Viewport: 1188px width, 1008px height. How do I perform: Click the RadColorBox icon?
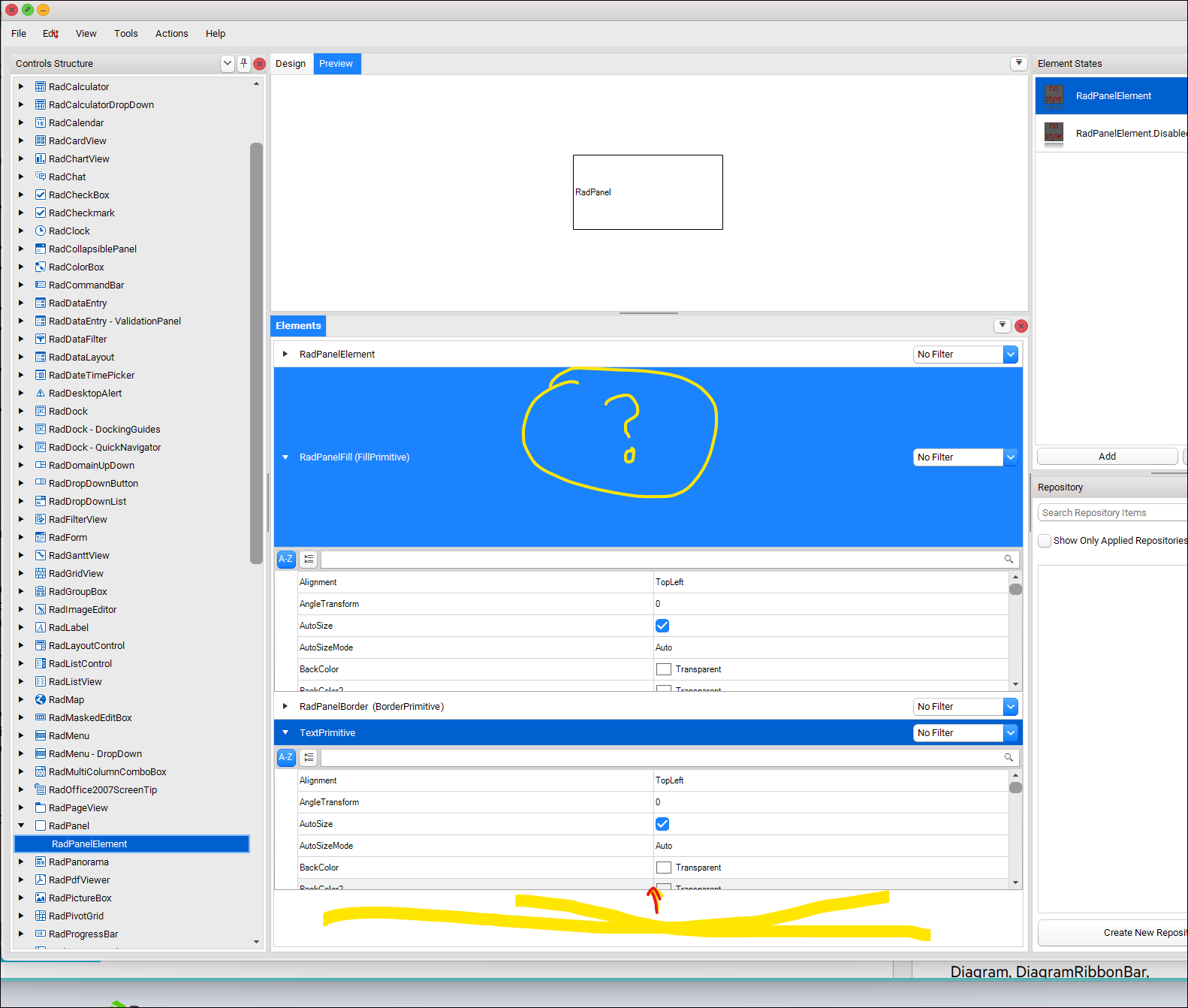tap(41, 267)
